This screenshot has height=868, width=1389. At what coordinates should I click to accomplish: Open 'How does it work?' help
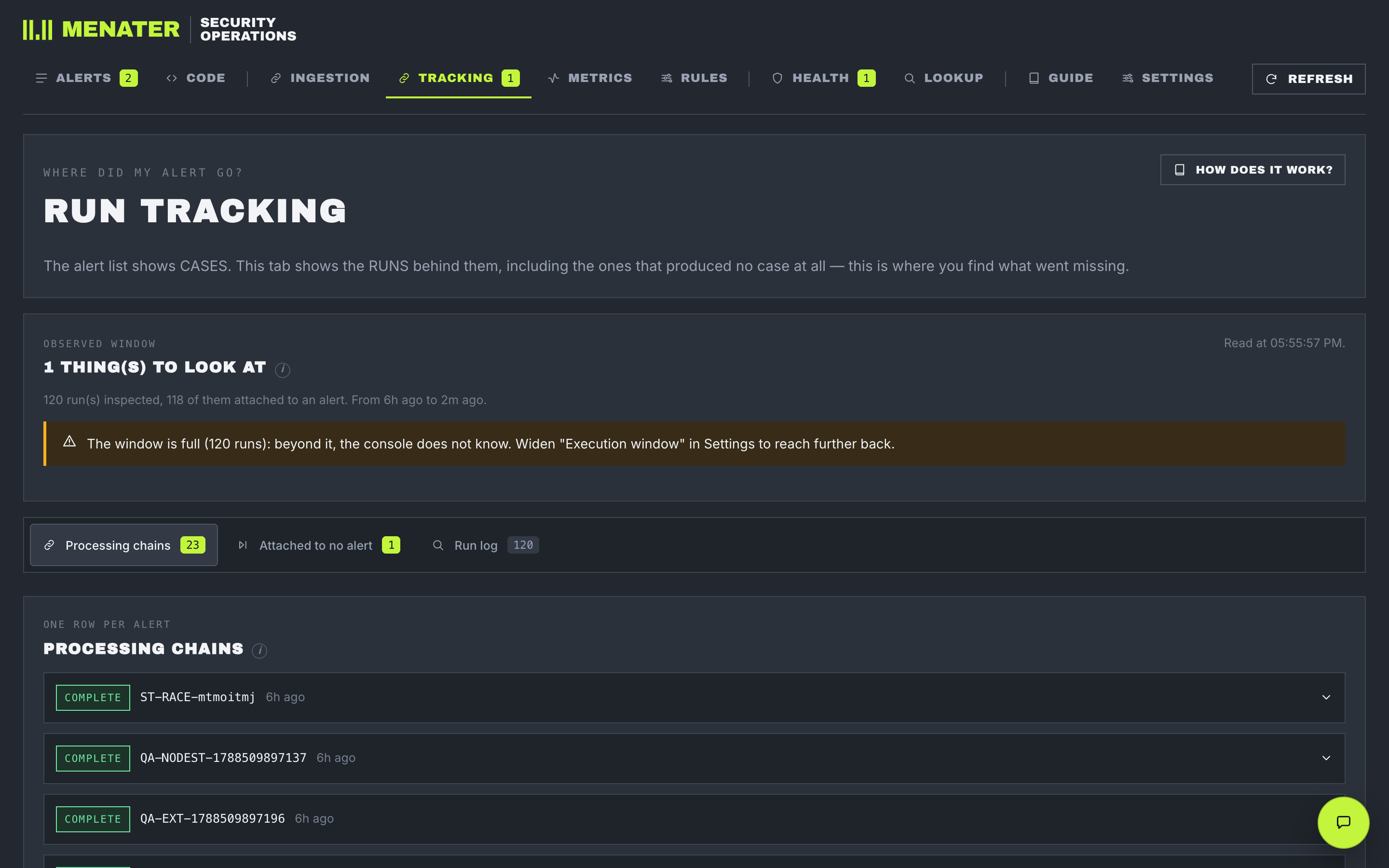1253,170
